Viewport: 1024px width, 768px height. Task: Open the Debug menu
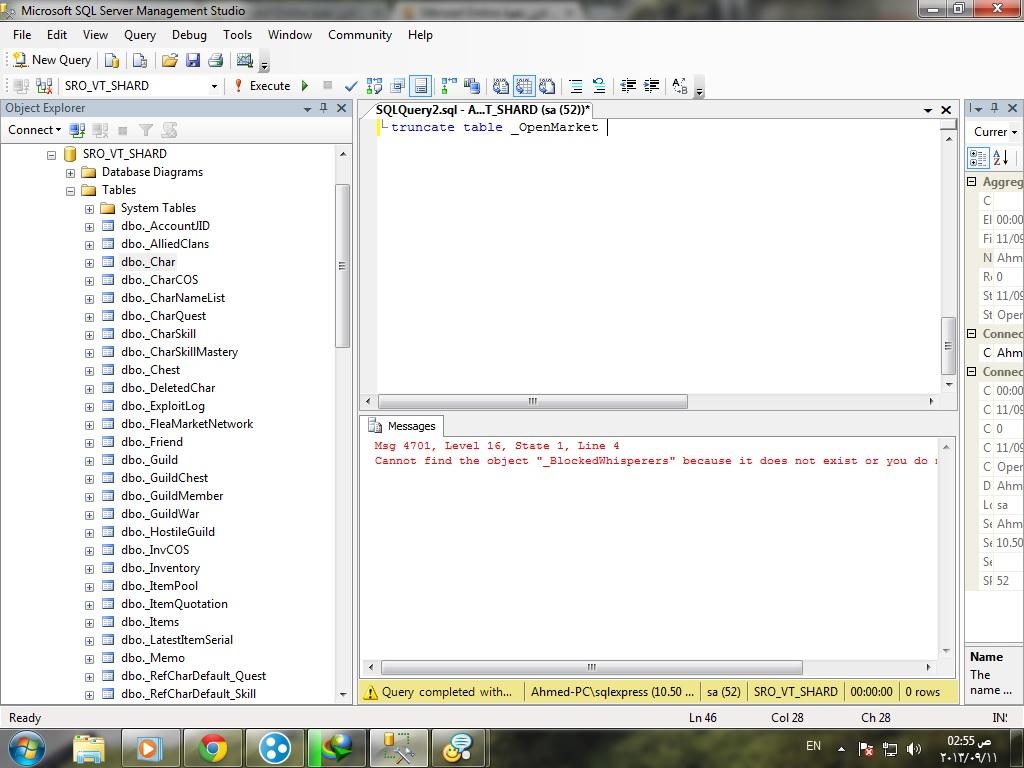pyautogui.click(x=189, y=35)
